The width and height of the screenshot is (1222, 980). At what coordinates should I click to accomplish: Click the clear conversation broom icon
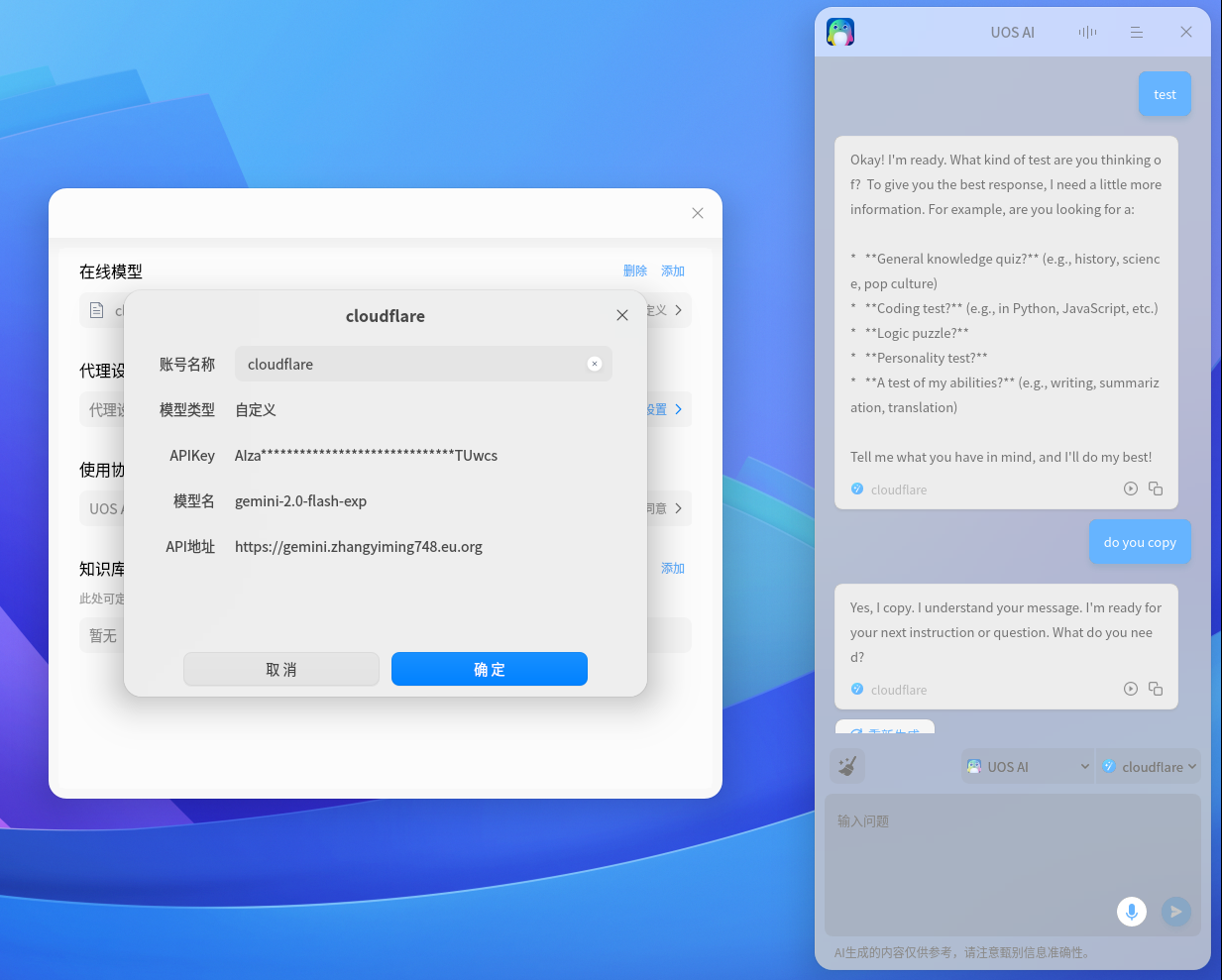click(847, 766)
